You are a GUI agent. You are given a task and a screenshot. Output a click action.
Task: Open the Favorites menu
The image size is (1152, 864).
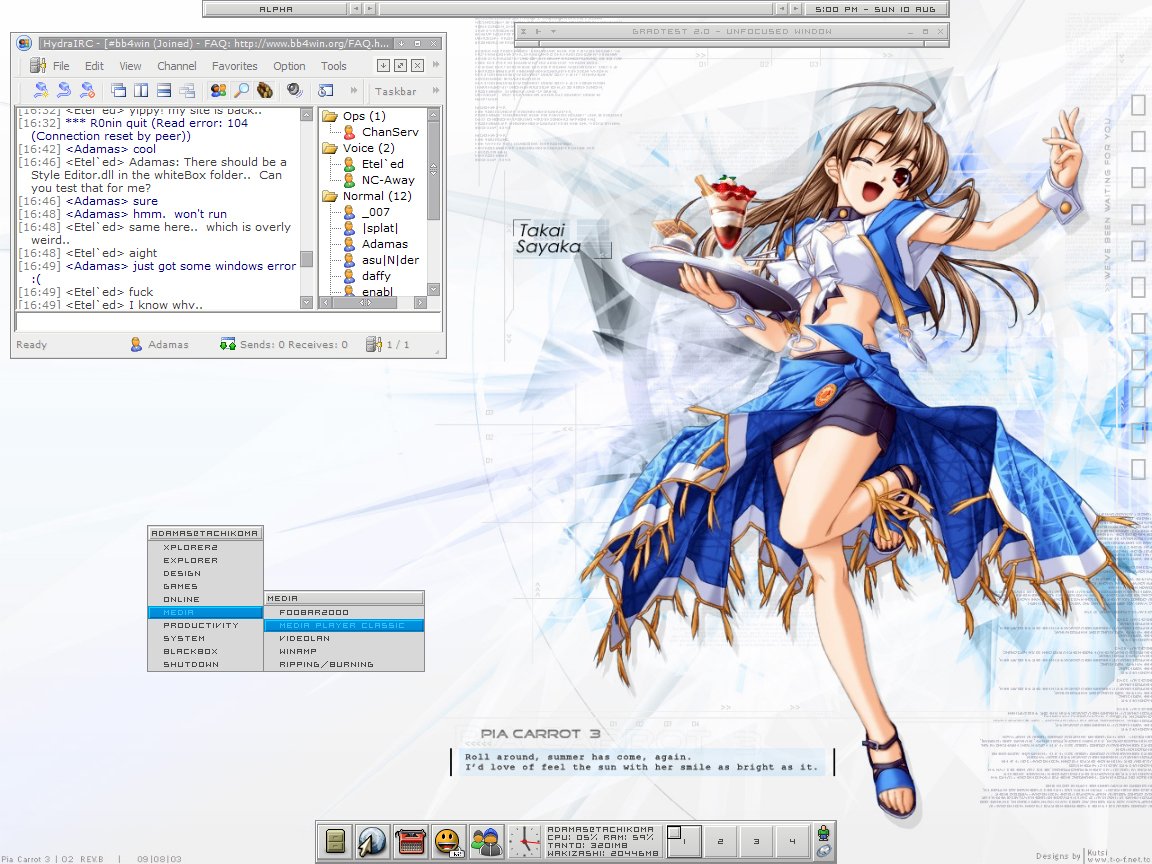pos(234,66)
